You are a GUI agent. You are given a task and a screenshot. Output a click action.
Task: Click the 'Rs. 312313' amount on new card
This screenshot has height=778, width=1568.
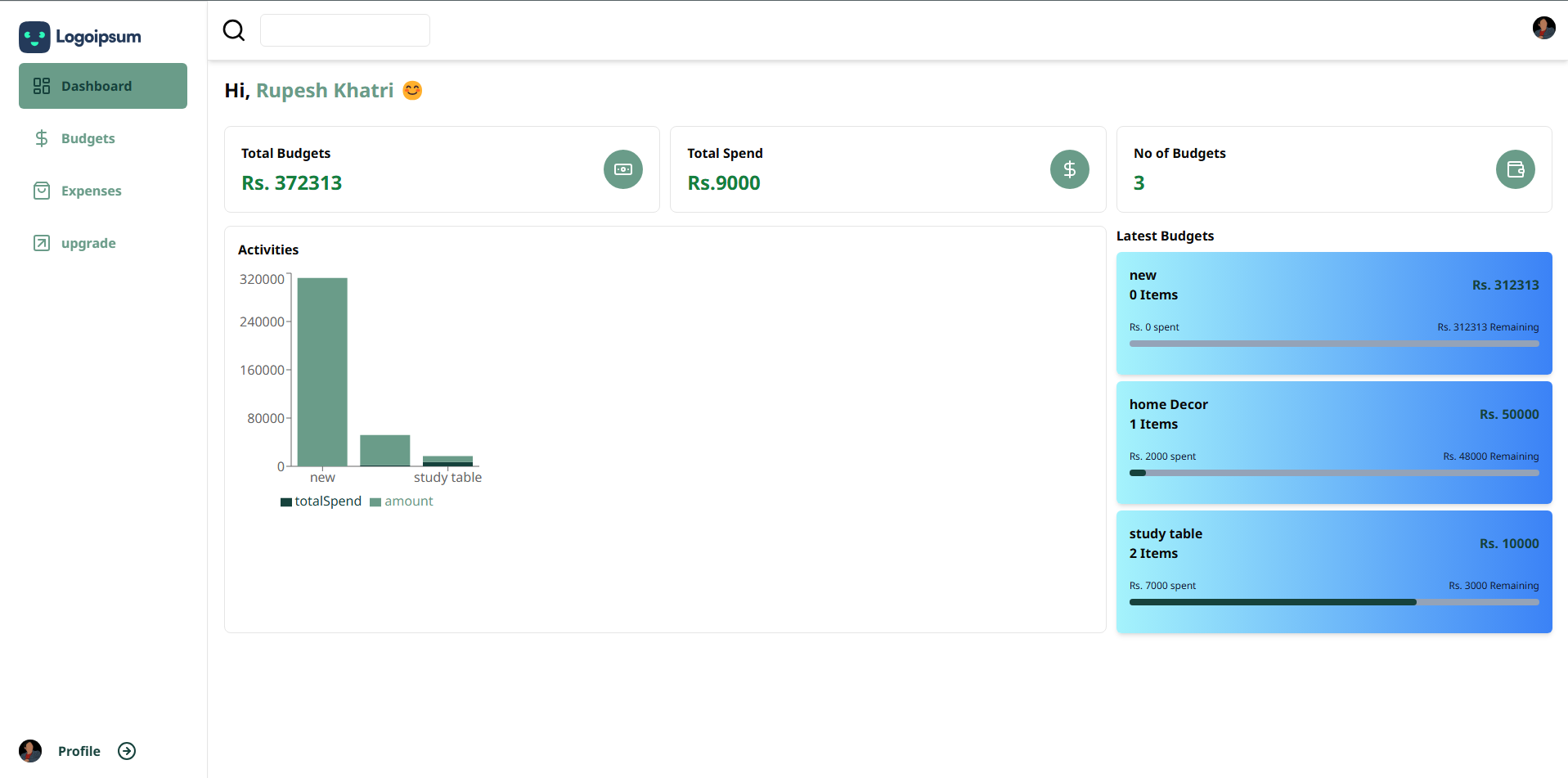(1505, 285)
